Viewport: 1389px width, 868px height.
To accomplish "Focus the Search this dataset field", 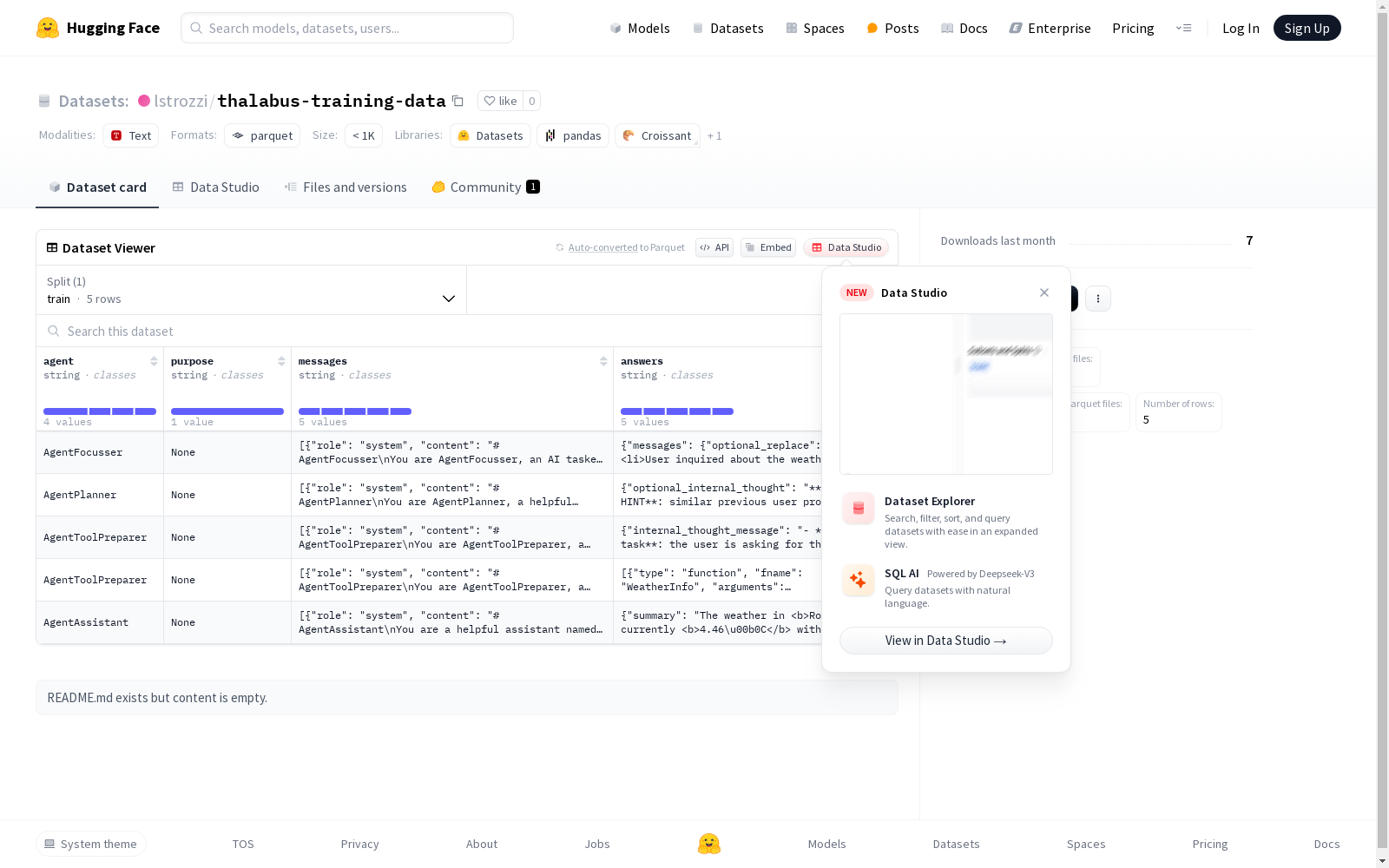I will pos(430,331).
